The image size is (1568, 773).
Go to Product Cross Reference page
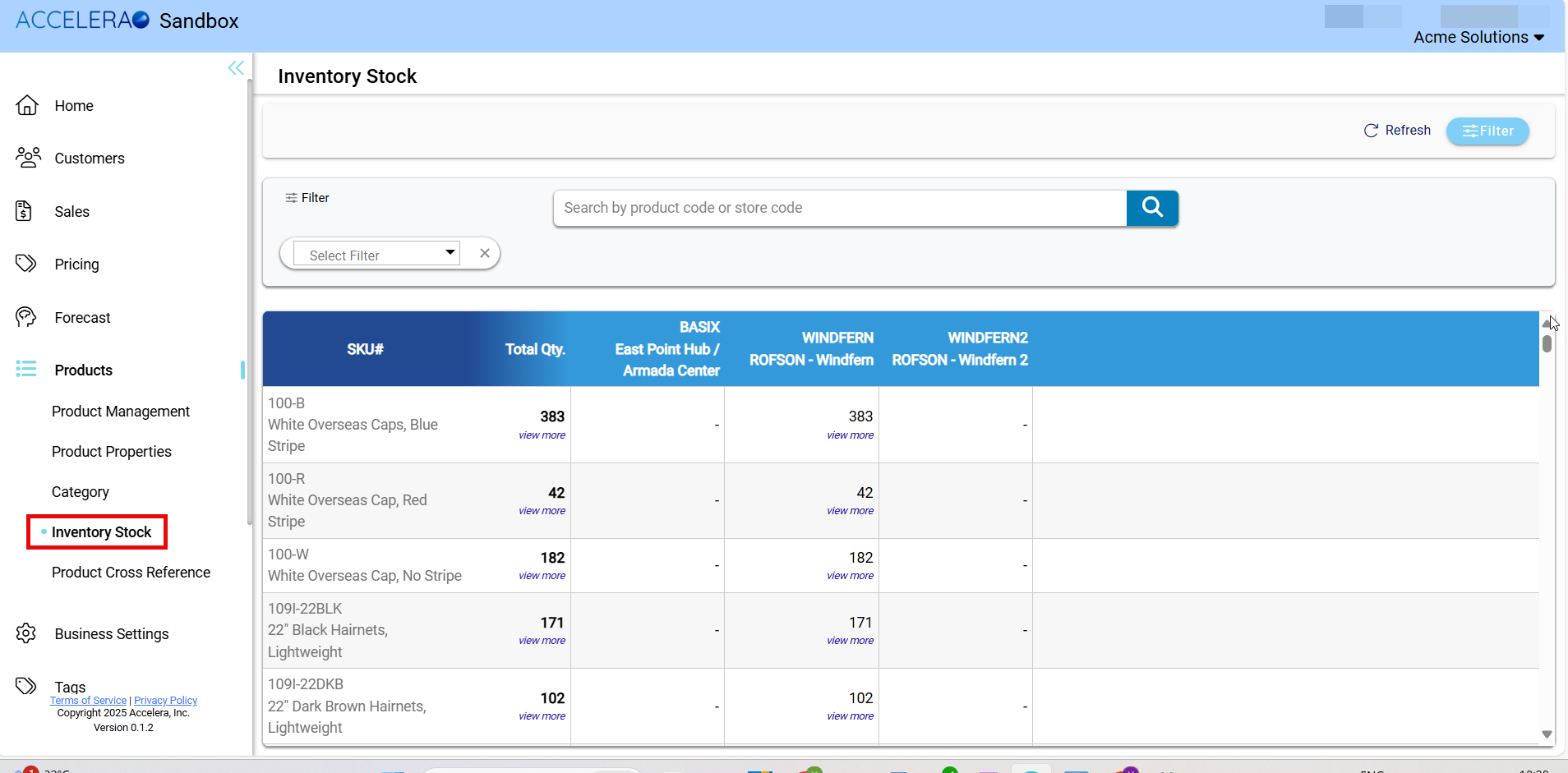(x=131, y=572)
